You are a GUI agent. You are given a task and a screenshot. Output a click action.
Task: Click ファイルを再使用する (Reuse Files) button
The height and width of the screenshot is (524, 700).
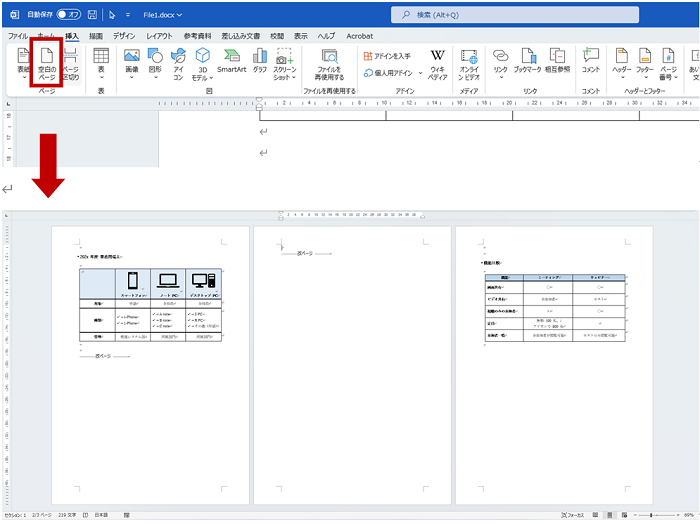coord(329,64)
